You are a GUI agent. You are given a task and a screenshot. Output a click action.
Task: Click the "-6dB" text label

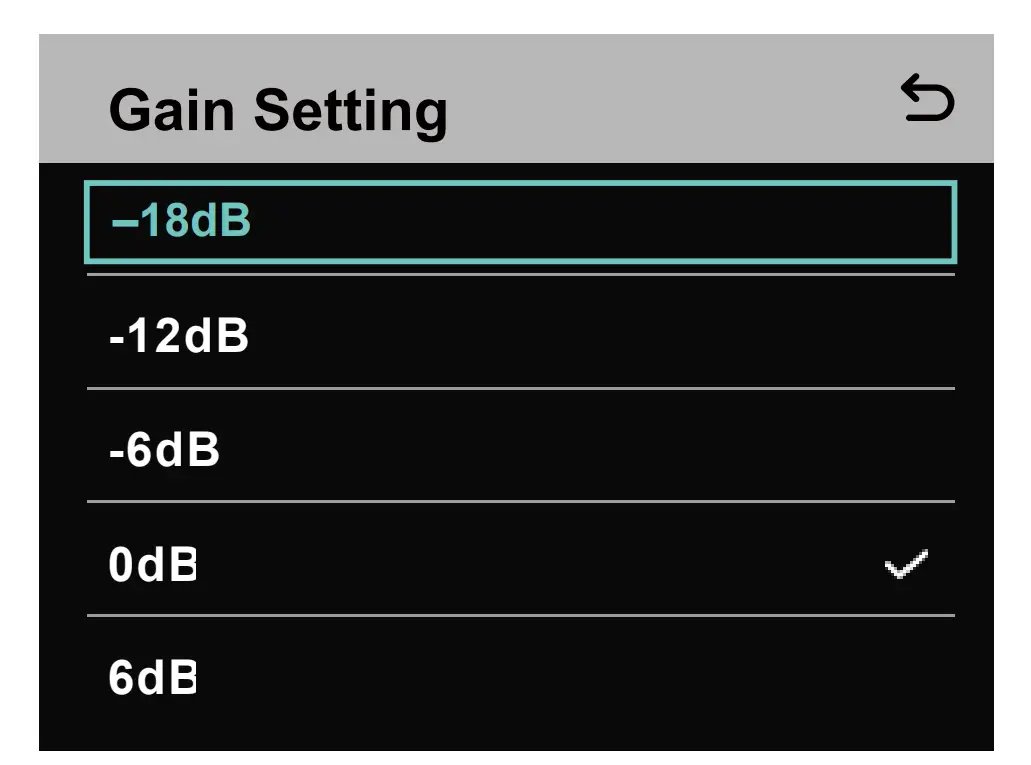[x=164, y=451]
